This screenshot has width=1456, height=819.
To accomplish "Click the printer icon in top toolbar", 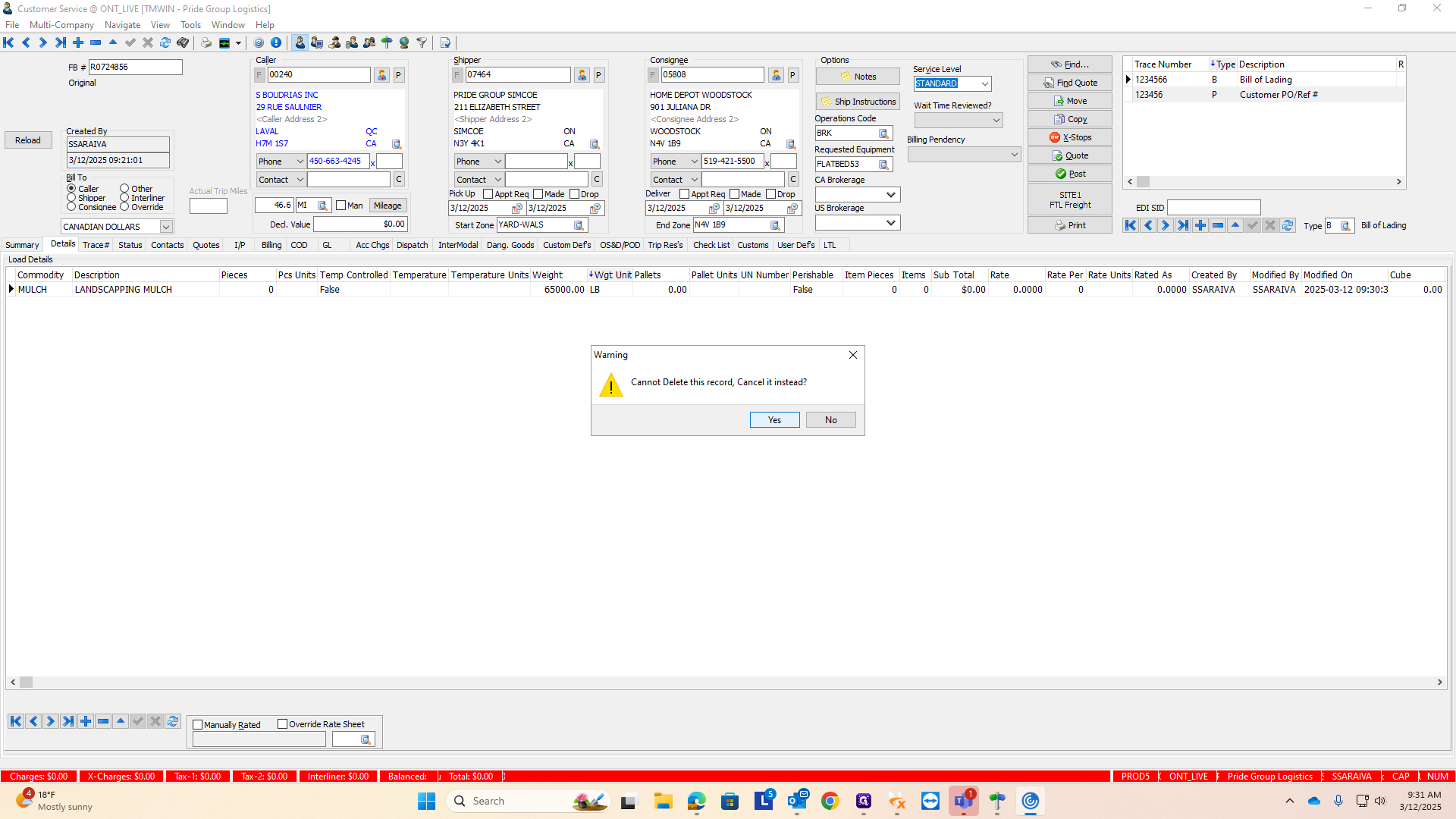I will [x=206, y=42].
